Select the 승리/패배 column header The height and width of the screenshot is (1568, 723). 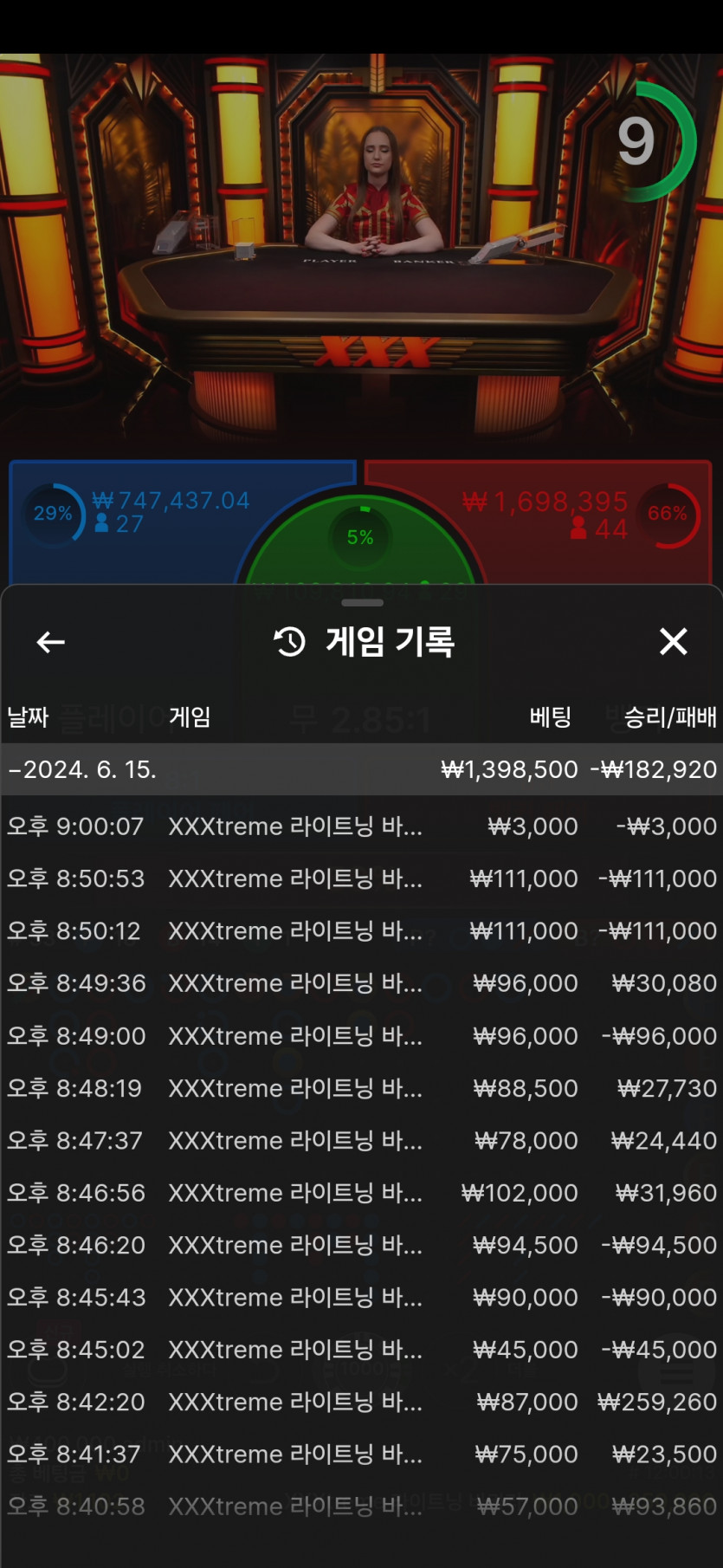tap(670, 717)
